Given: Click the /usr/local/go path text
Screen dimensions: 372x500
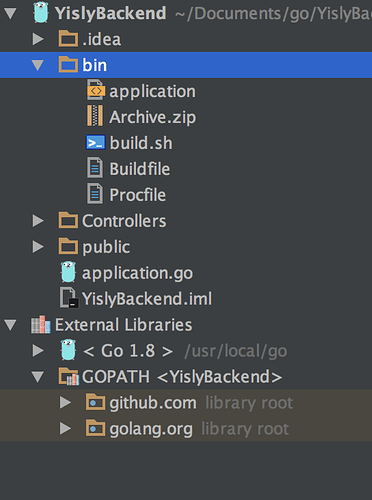Looking at the screenshot, I should pyautogui.click(x=236, y=351).
